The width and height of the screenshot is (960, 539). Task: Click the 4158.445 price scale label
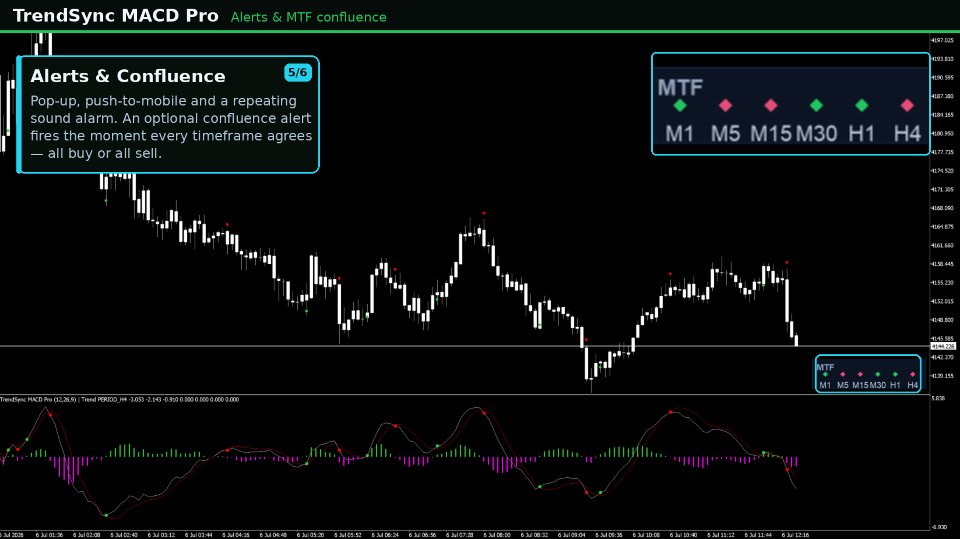[x=942, y=264]
